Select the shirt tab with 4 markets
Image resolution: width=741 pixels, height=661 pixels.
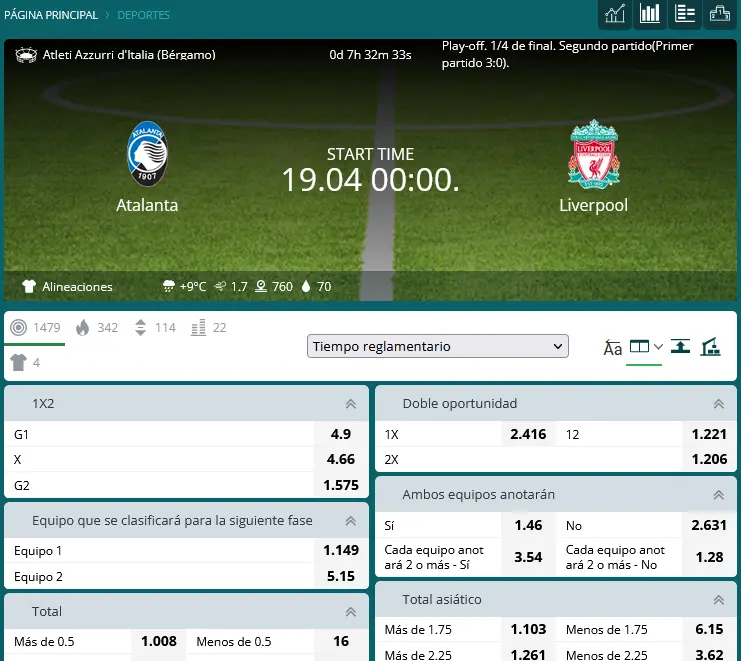click(x=25, y=362)
